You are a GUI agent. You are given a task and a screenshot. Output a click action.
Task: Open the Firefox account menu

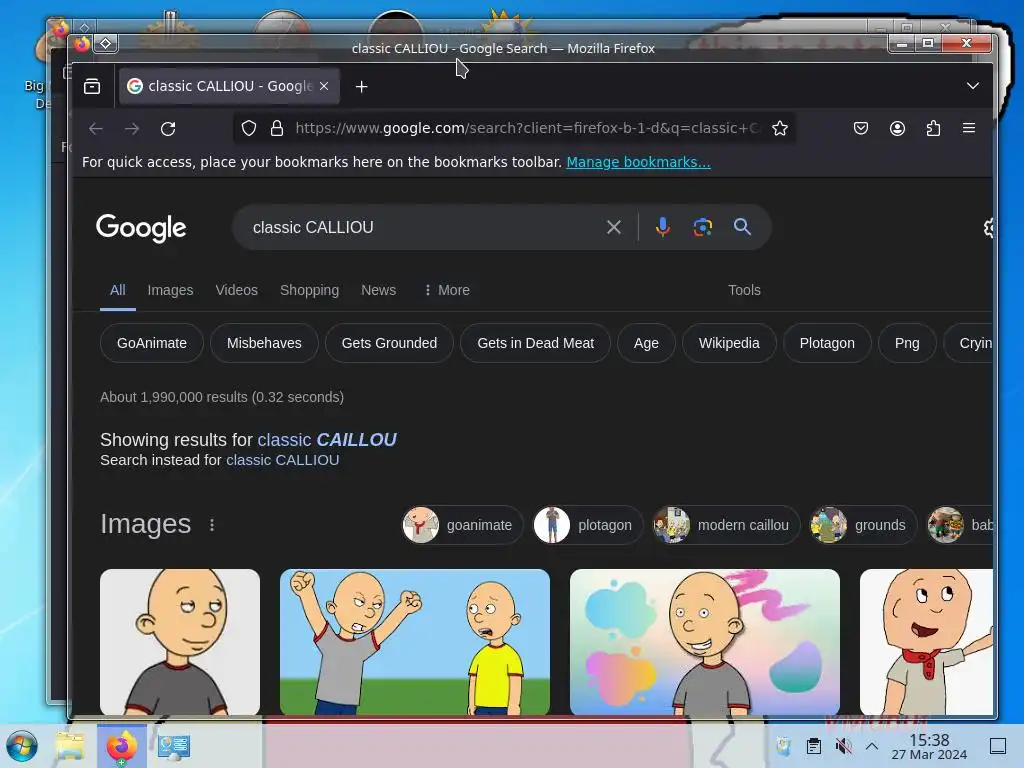897,128
